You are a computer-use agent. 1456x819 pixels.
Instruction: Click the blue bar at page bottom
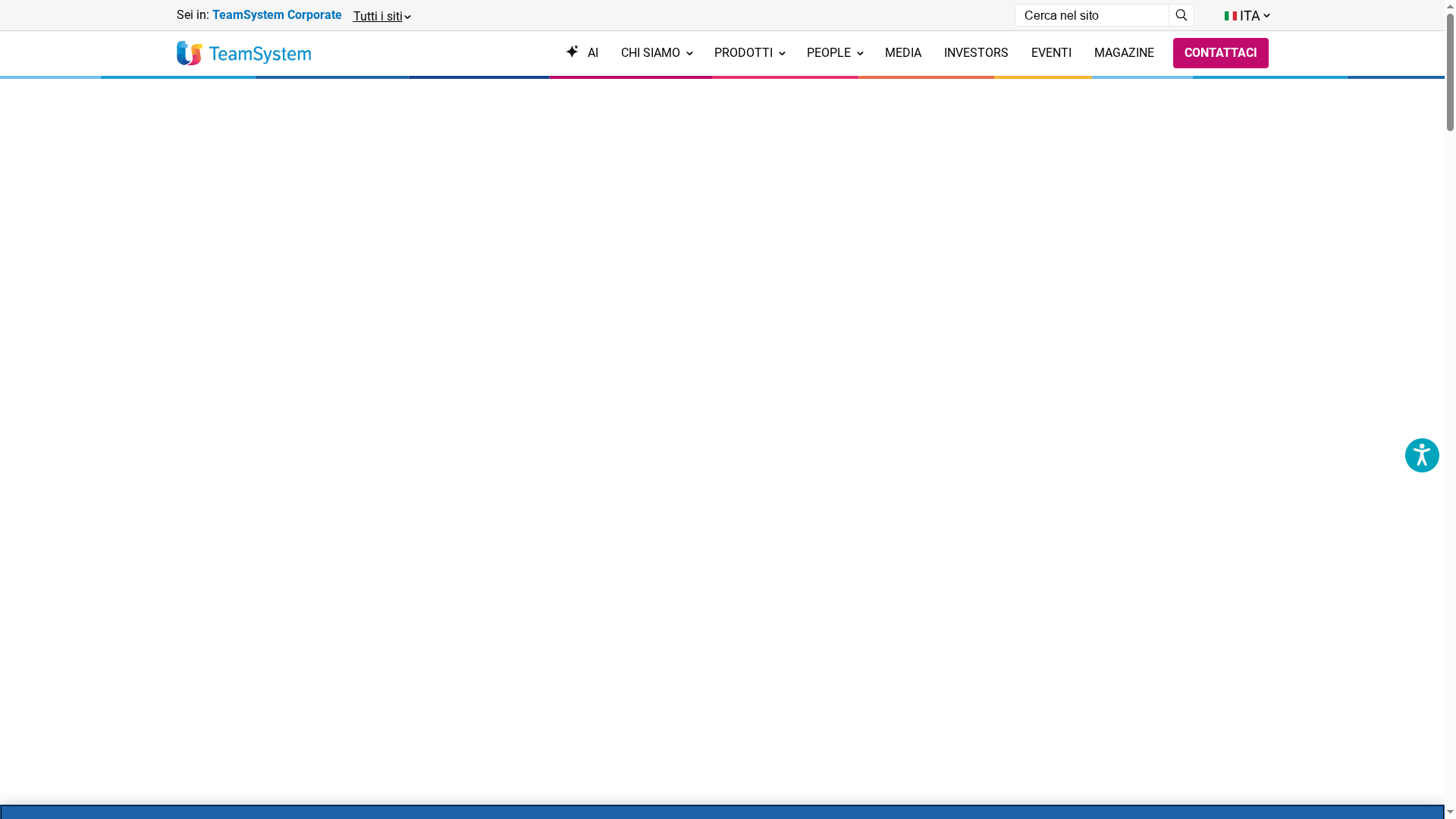(x=720, y=812)
